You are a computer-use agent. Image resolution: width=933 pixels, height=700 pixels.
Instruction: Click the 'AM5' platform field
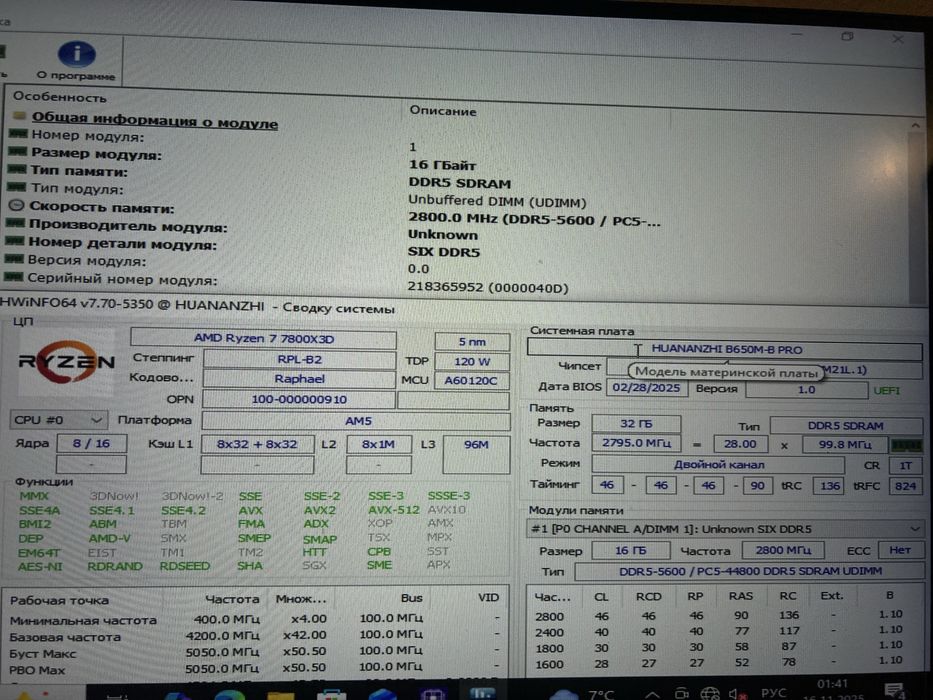(356, 421)
